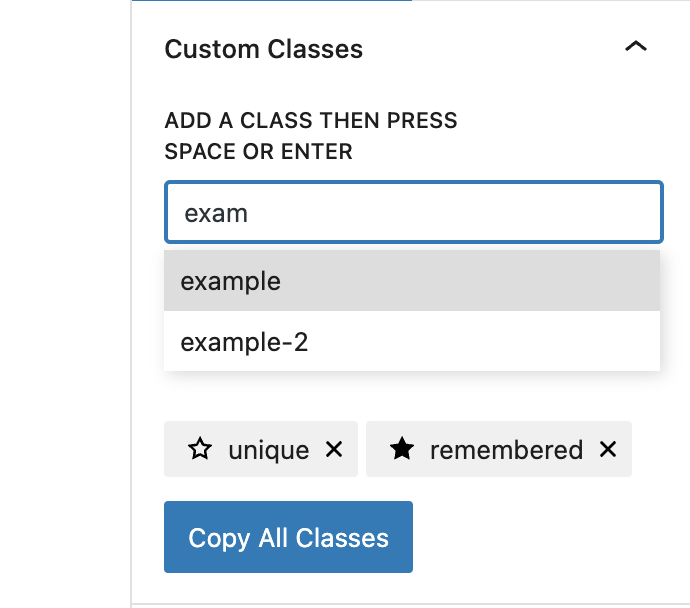Click the Custom Classes panel heading
Screen dimensions: 690x608
263,48
